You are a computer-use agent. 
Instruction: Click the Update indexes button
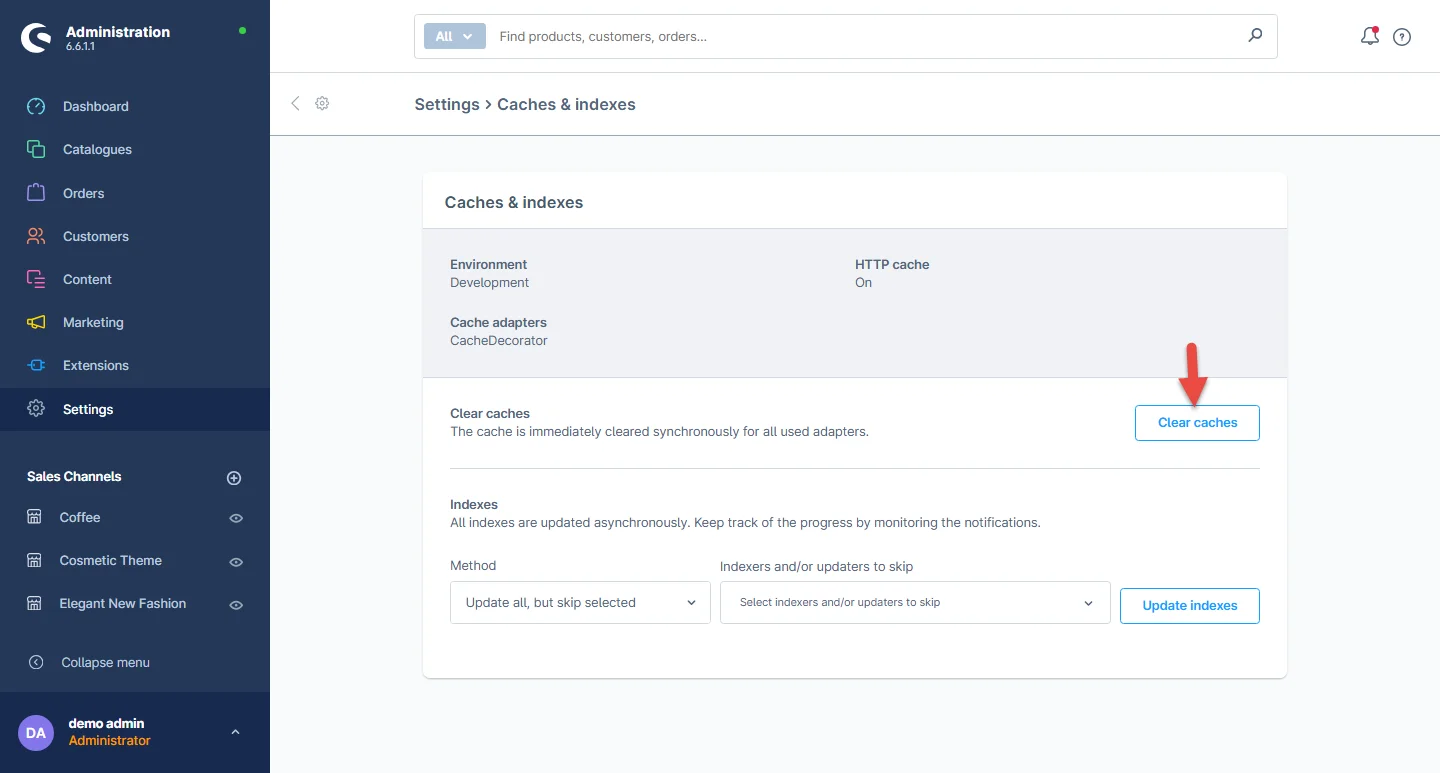[1189, 606]
